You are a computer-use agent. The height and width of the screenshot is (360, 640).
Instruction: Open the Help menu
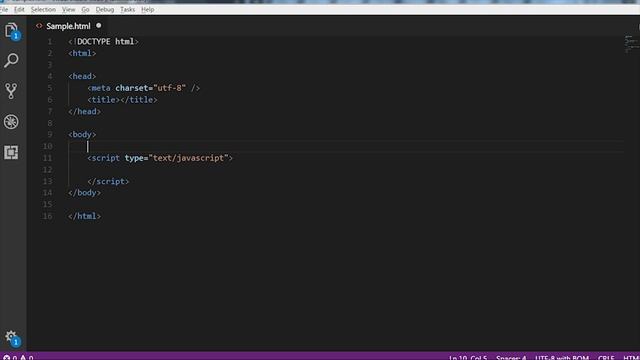coord(147,9)
